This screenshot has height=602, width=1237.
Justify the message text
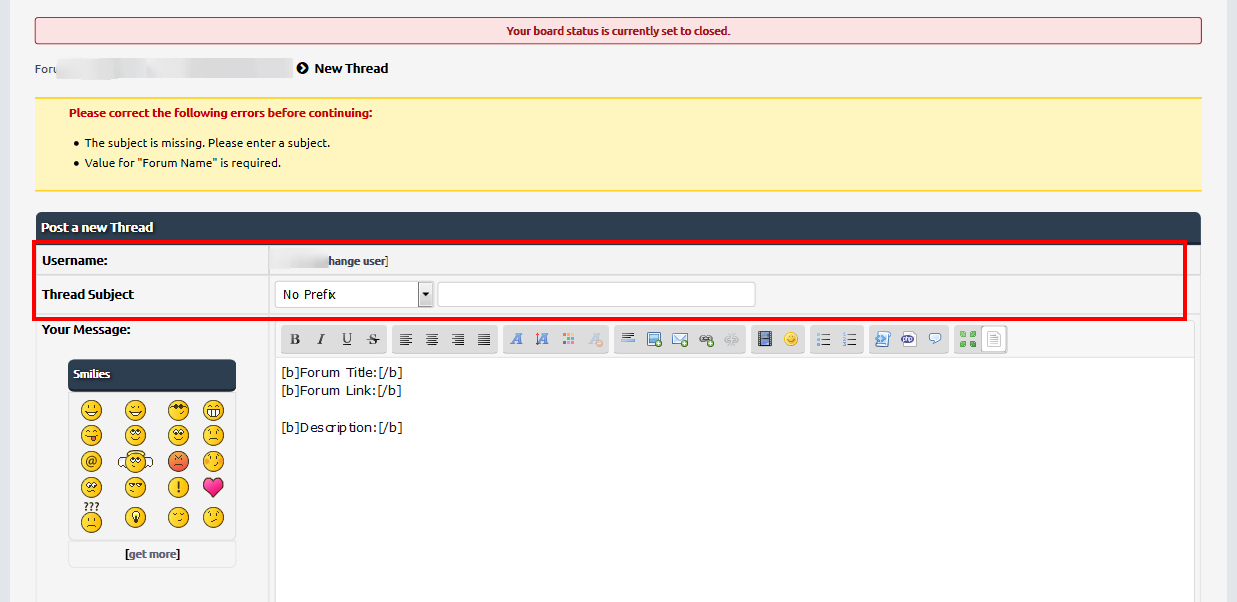pyautogui.click(x=484, y=340)
